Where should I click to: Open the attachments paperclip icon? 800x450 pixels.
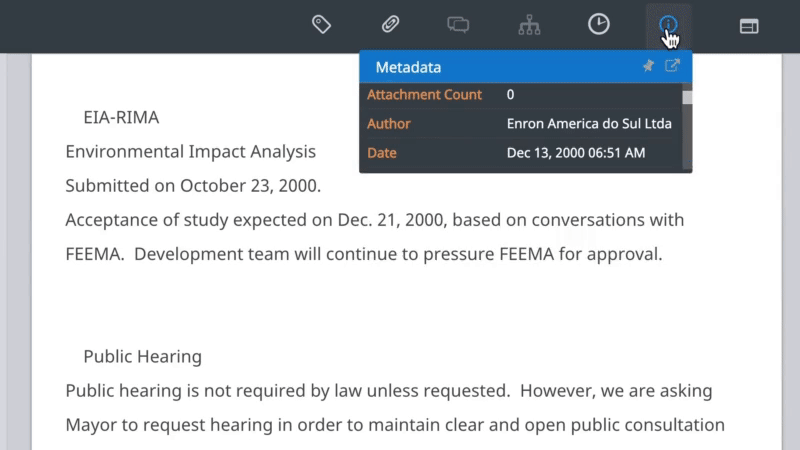point(390,24)
